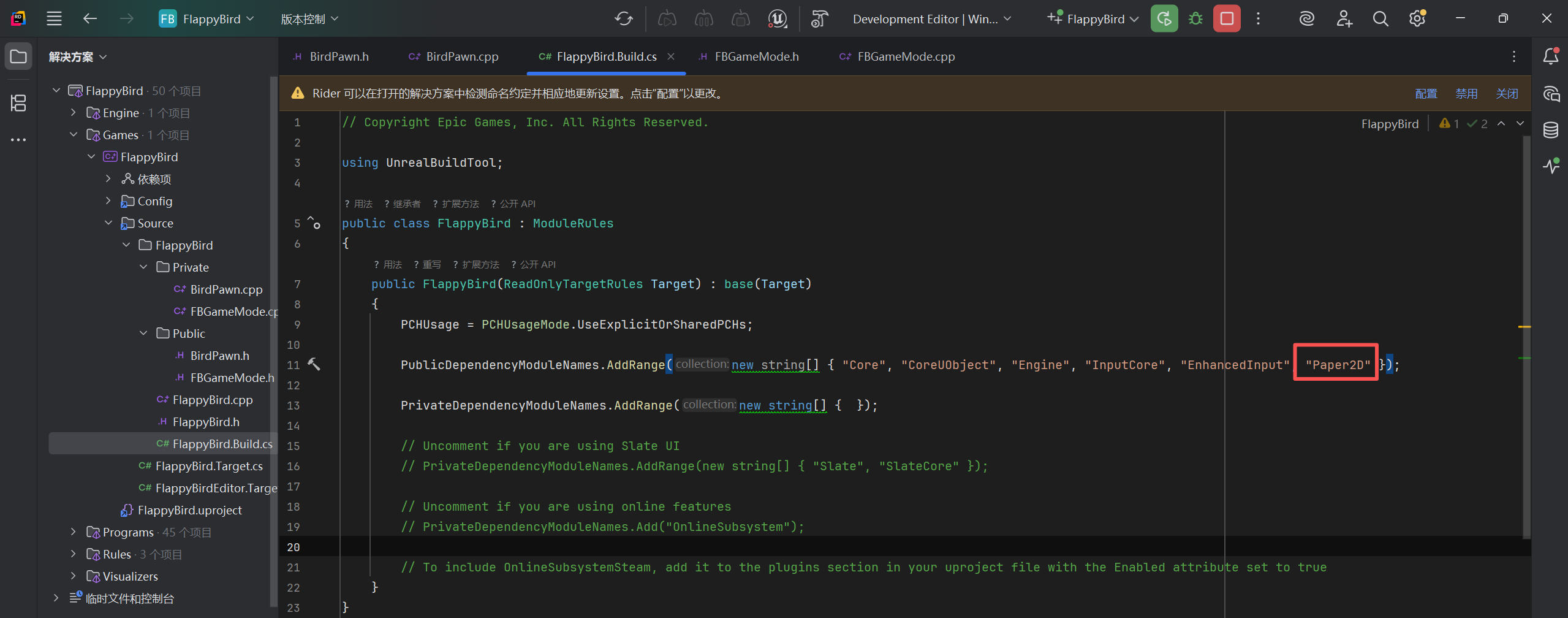Screen dimensions: 1568x618
Task: Click the inheritance gutter icon on line 5
Action: [314, 223]
